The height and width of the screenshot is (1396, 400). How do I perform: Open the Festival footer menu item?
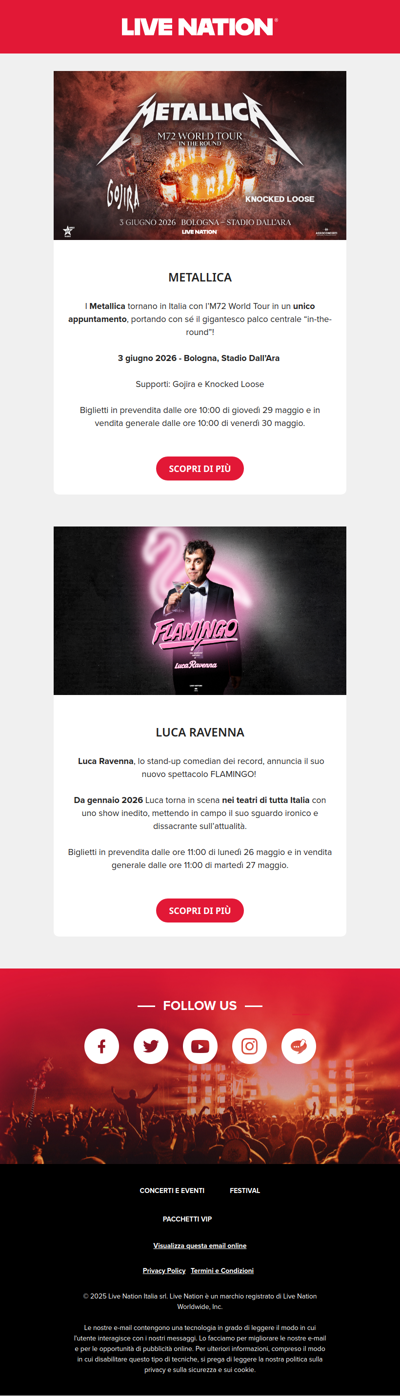[245, 1191]
